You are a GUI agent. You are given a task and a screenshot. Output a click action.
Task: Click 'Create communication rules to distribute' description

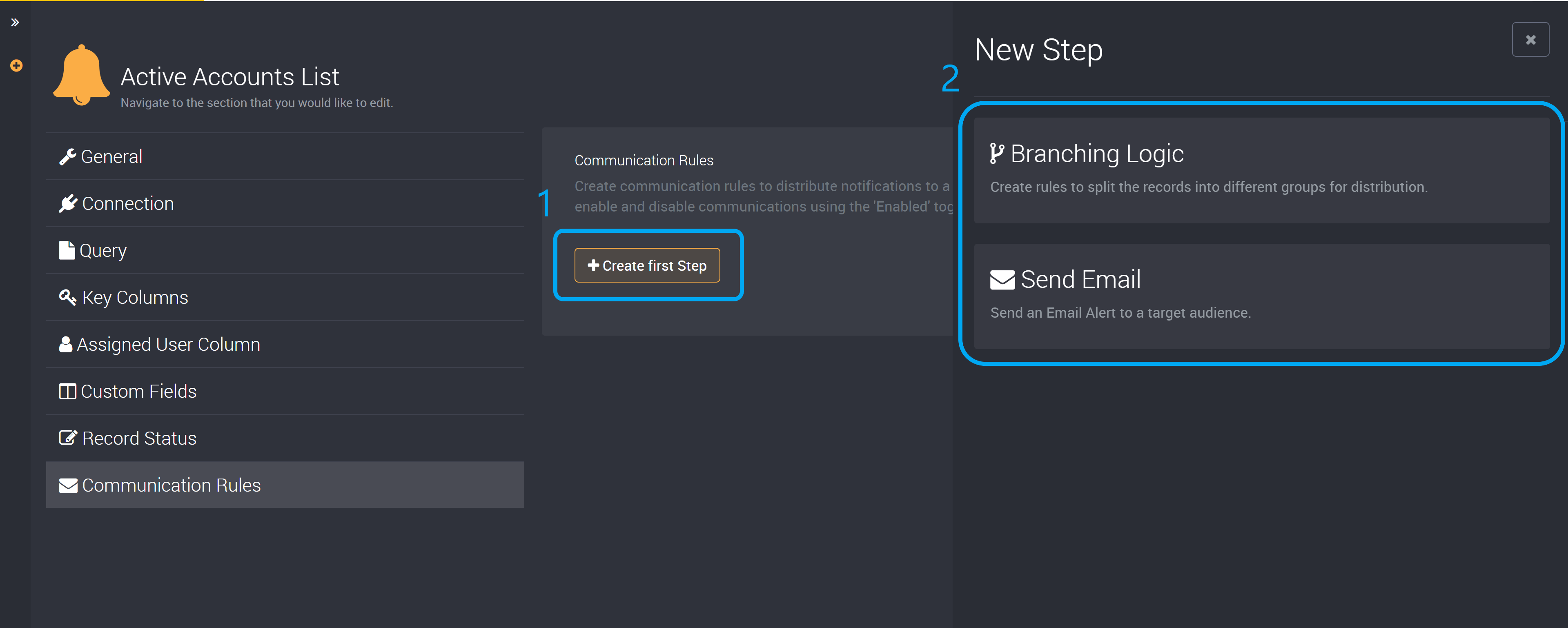click(763, 196)
